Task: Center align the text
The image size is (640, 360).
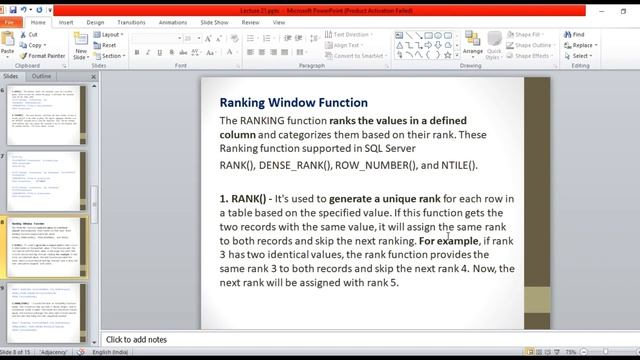Action: 262,52
